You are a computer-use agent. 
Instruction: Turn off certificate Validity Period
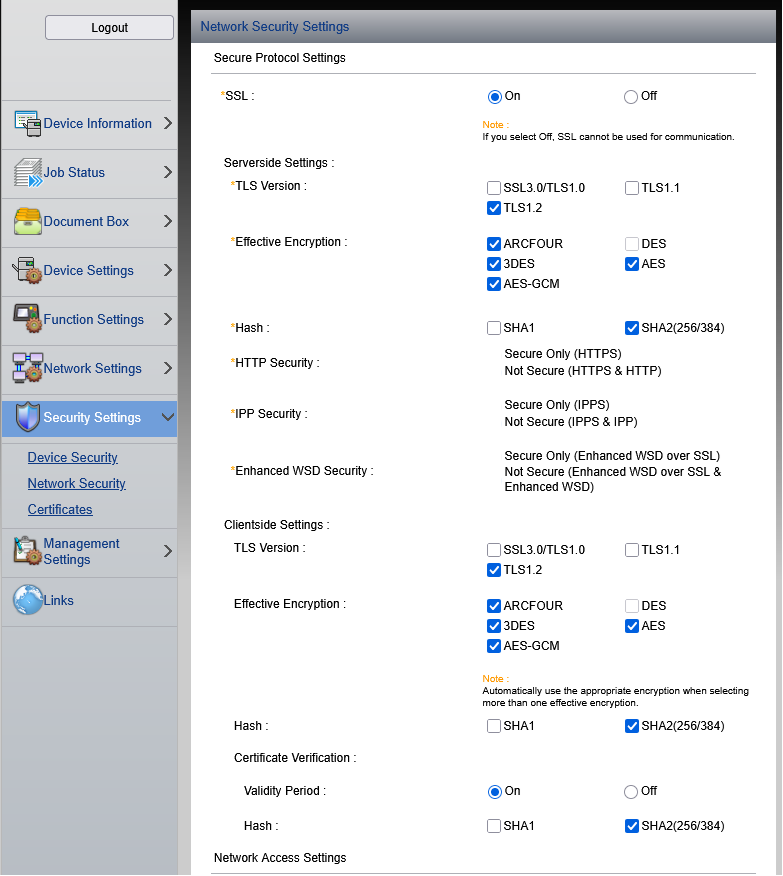631,792
